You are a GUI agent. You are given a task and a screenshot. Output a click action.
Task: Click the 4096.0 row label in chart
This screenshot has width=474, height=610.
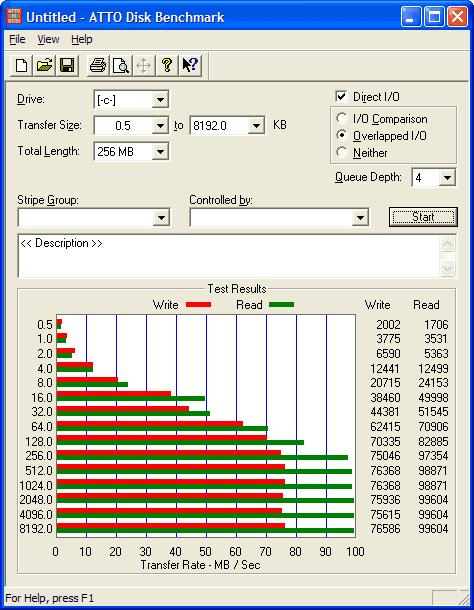36,515
